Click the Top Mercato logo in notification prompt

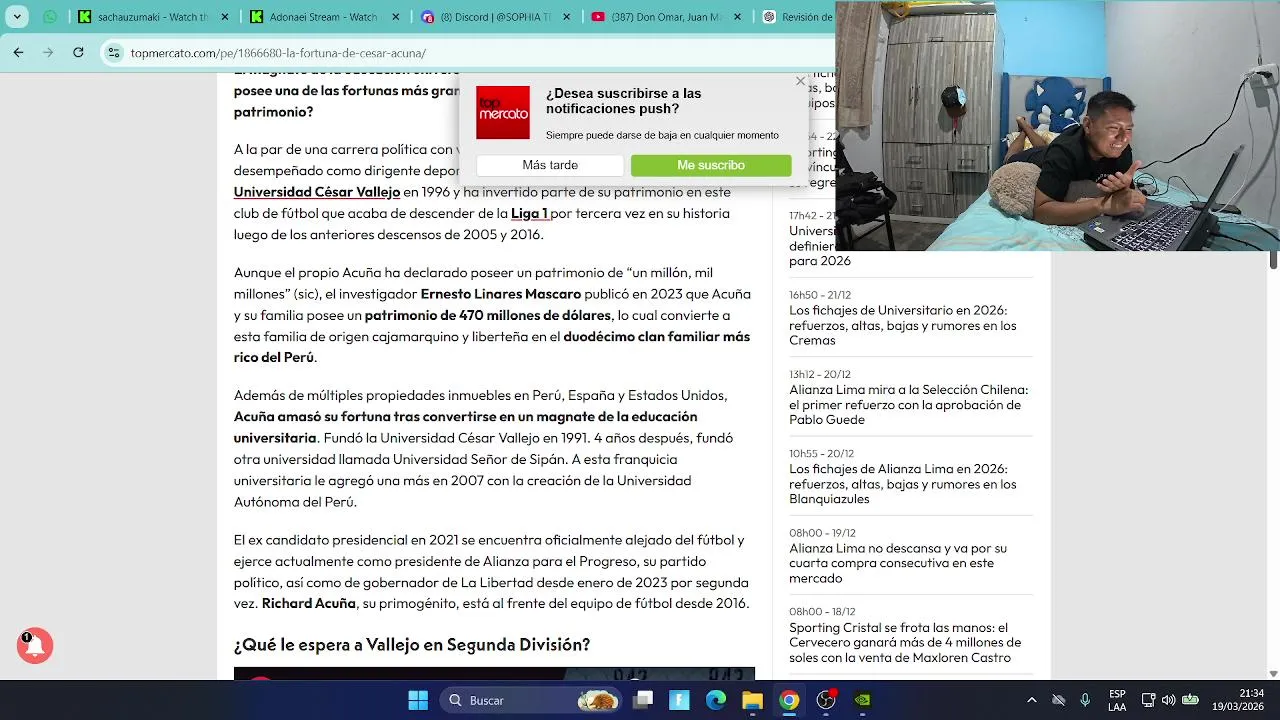tap(503, 112)
